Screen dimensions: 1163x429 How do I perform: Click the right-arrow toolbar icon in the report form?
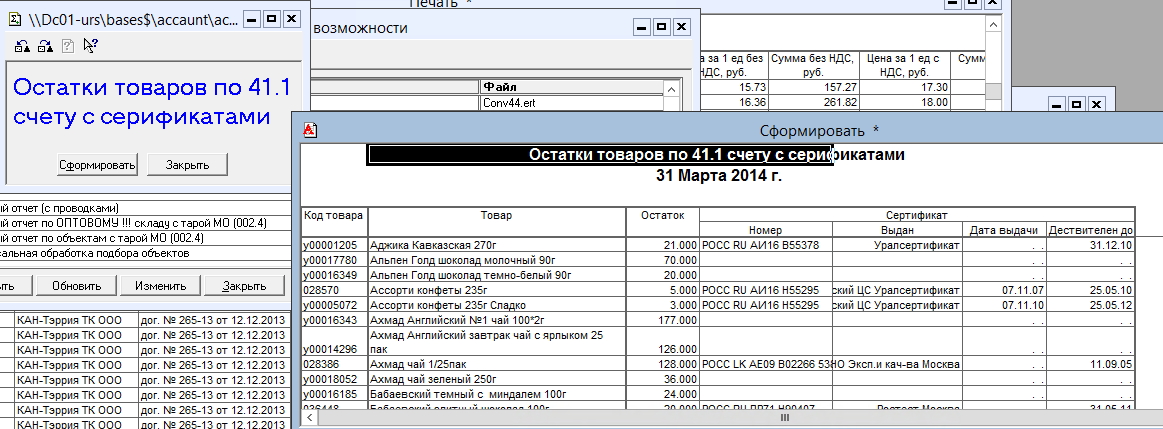[x=44, y=45]
